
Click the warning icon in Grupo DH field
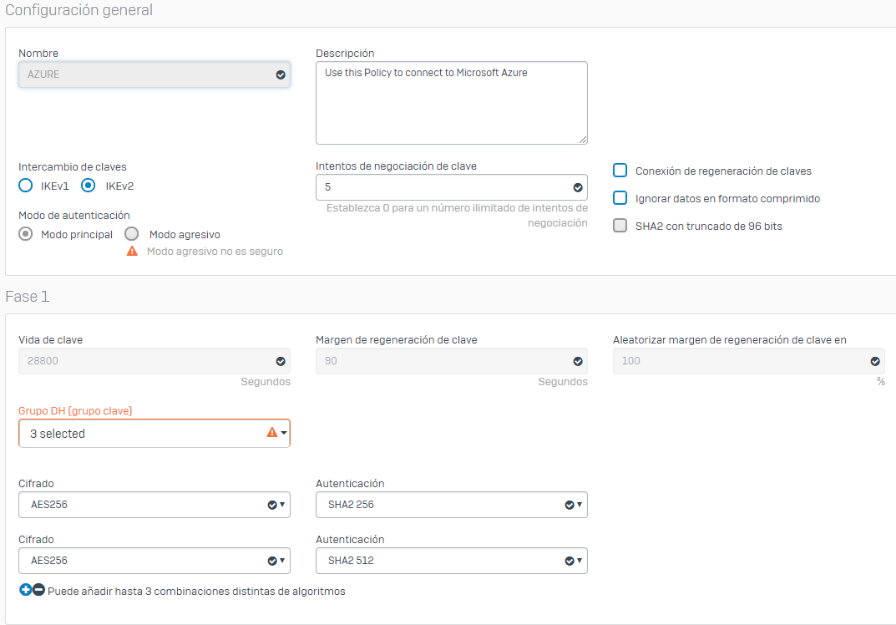[271, 433]
